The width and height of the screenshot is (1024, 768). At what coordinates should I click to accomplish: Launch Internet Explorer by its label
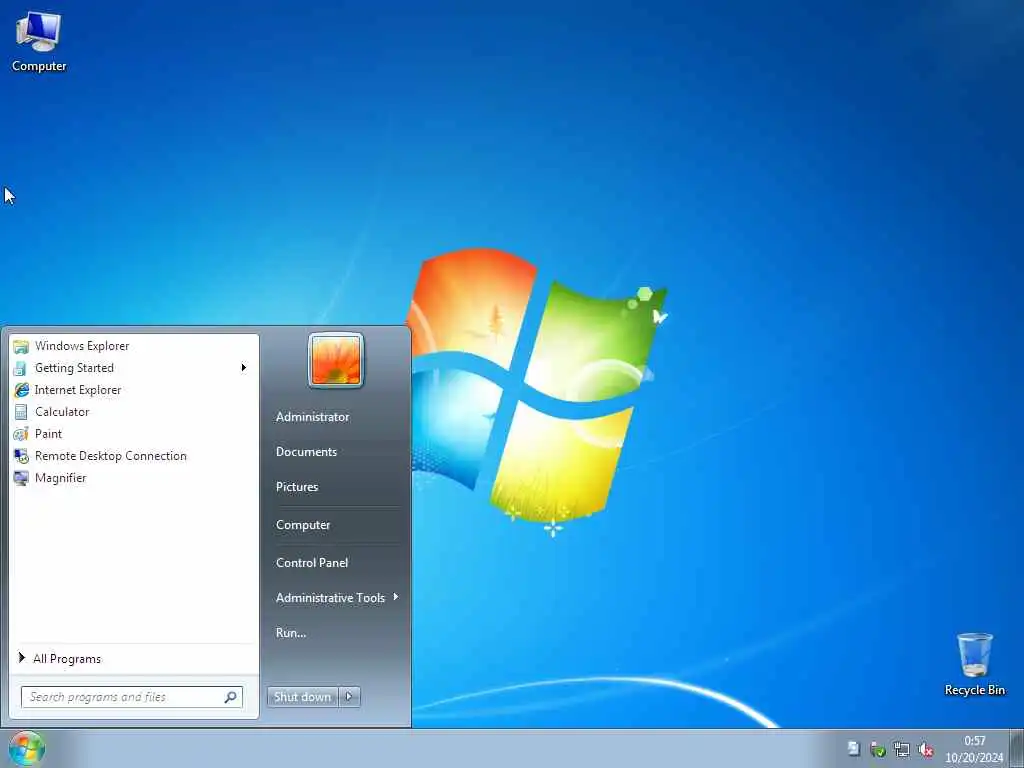tap(78, 390)
